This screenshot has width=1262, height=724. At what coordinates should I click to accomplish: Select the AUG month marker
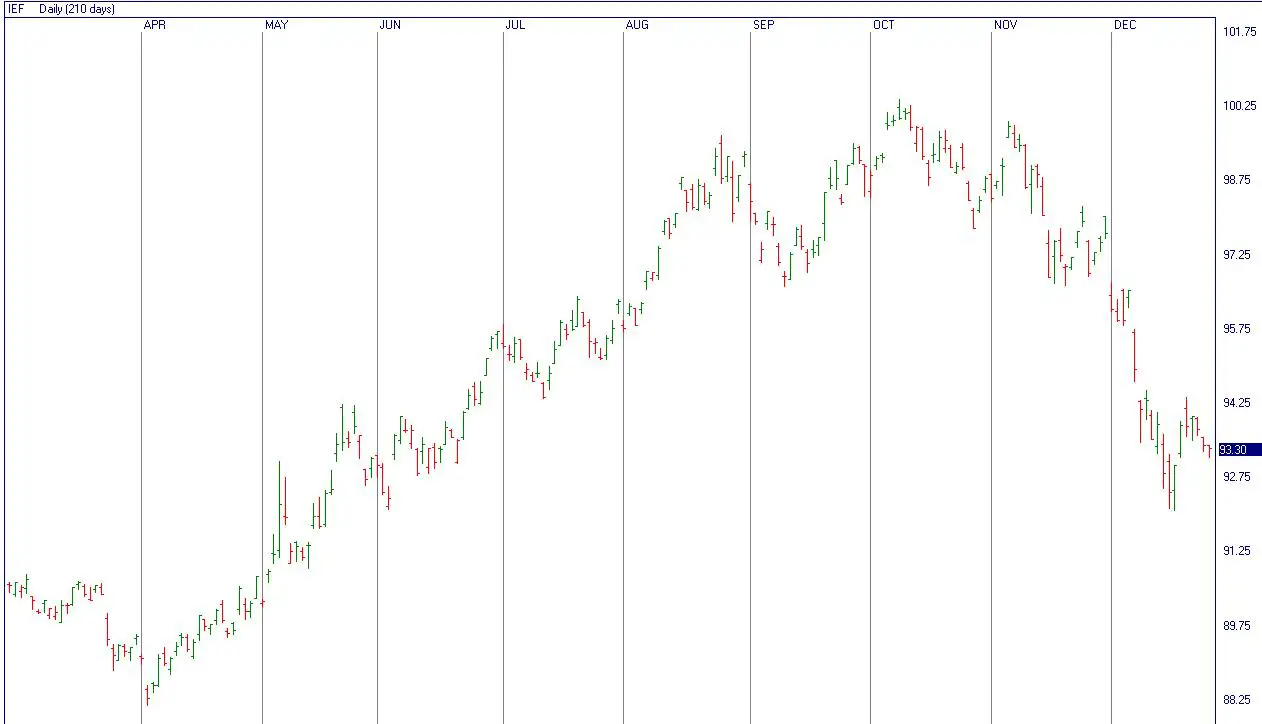637,25
